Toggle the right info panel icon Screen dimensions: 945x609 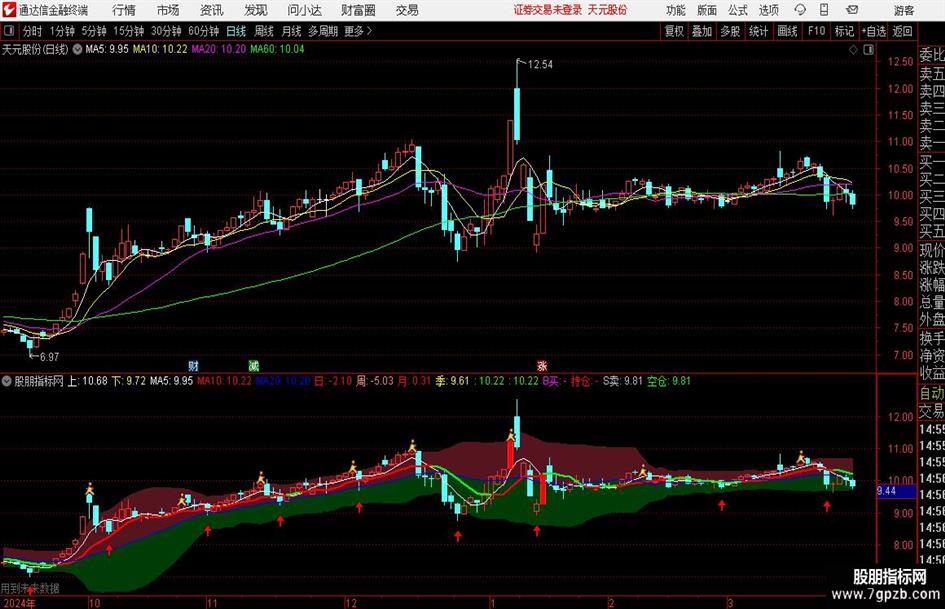point(868,49)
